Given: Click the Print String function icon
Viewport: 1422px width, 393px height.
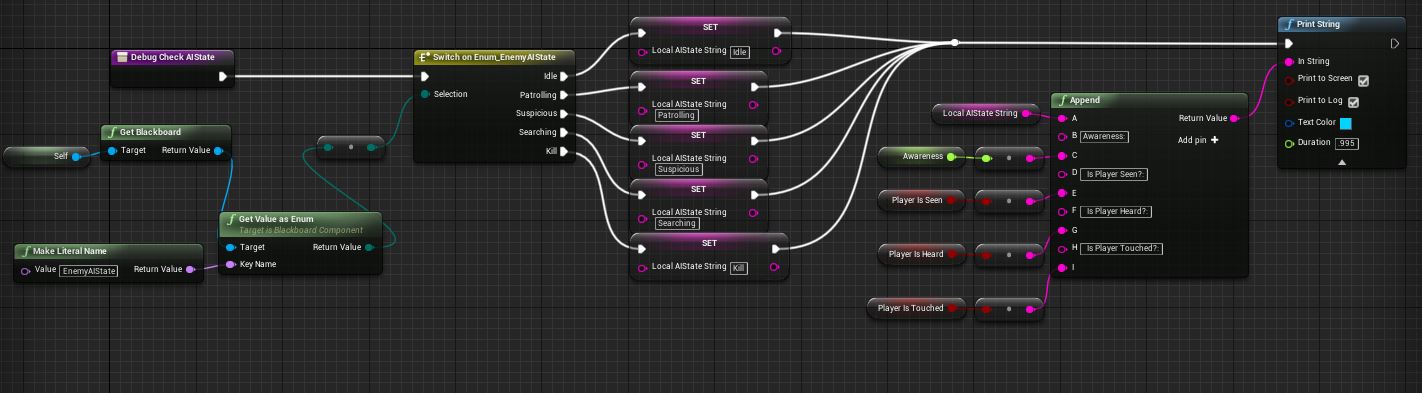Looking at the screenshot, I should pyautogui.click(x=1289, y=25).
